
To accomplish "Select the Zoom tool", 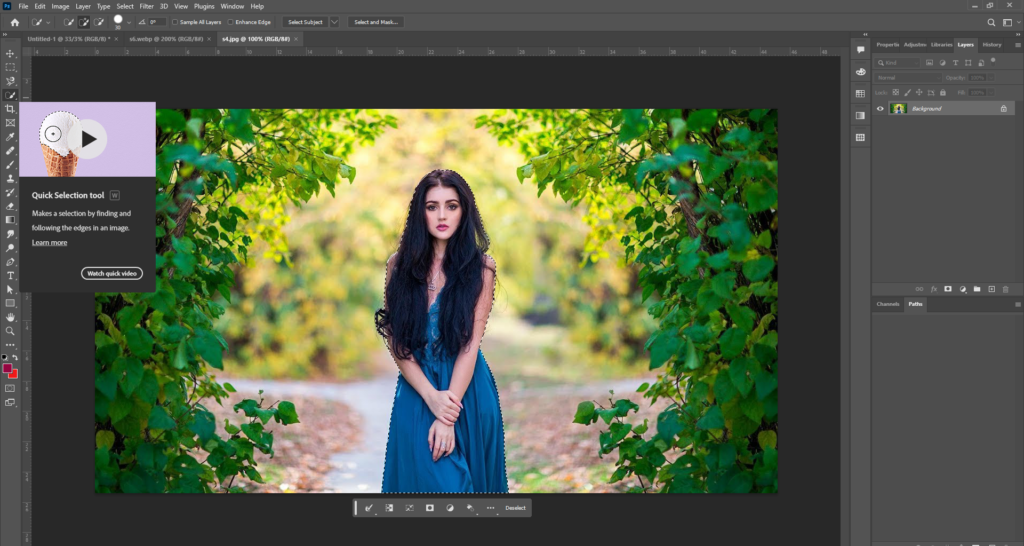I will (x=10, y=330).
